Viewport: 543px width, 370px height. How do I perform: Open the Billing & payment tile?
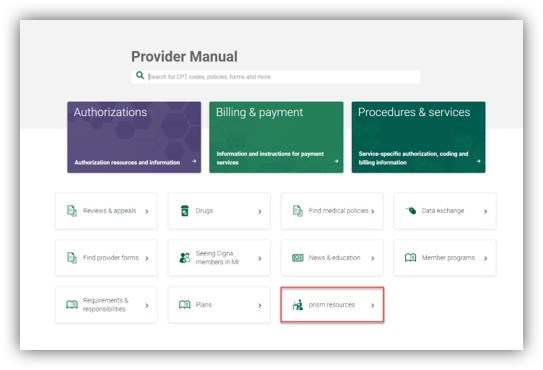click(x=276, y=137)
